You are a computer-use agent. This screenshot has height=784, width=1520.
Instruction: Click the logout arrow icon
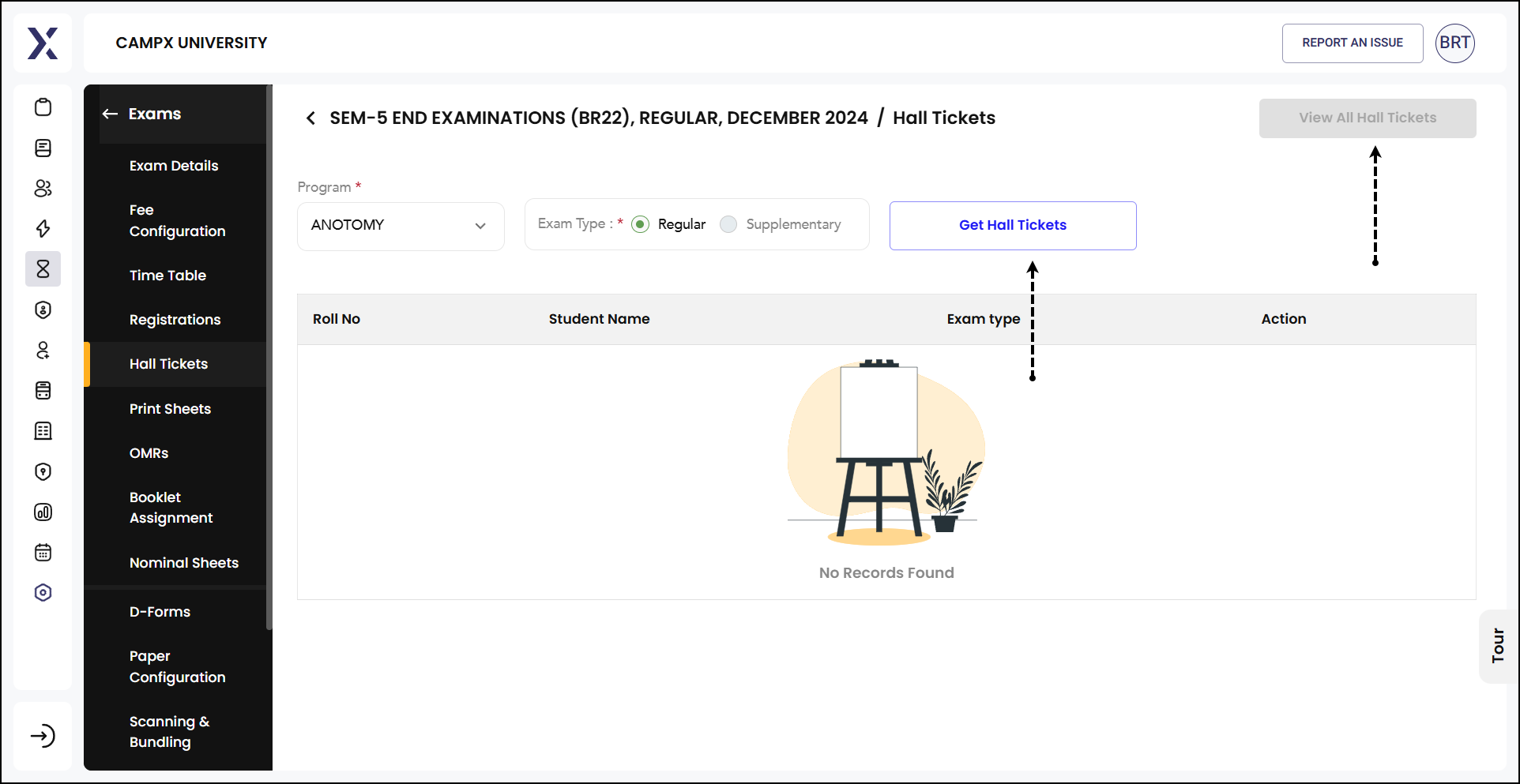(x=43, y=736)
